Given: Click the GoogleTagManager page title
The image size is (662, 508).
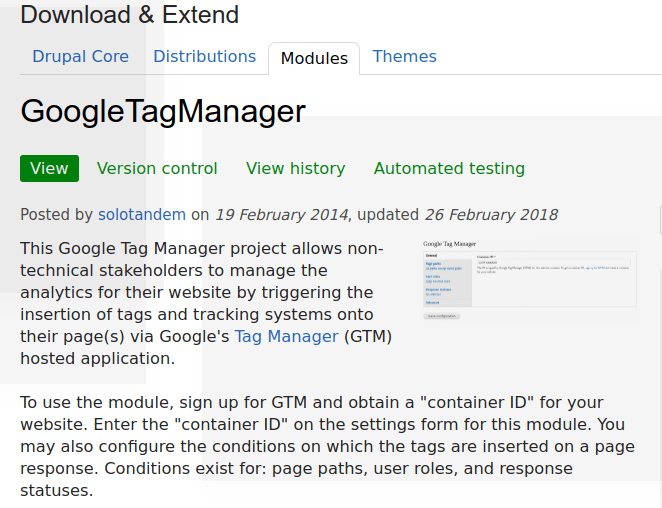Looking at the screenshot, I should pyautogui.click(x=163, y=111).
